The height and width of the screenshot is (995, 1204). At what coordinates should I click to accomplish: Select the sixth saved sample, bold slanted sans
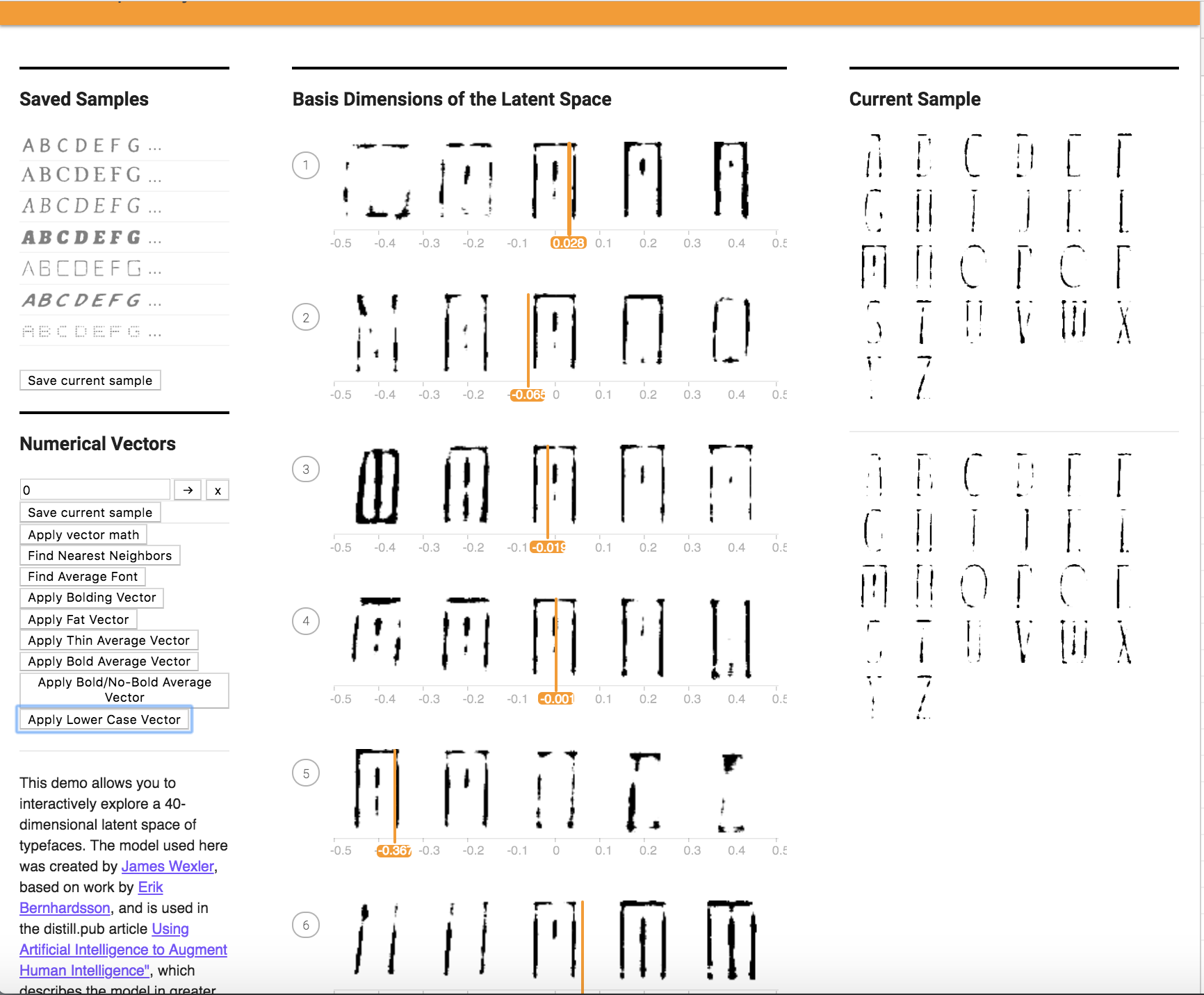coord(124,300)
